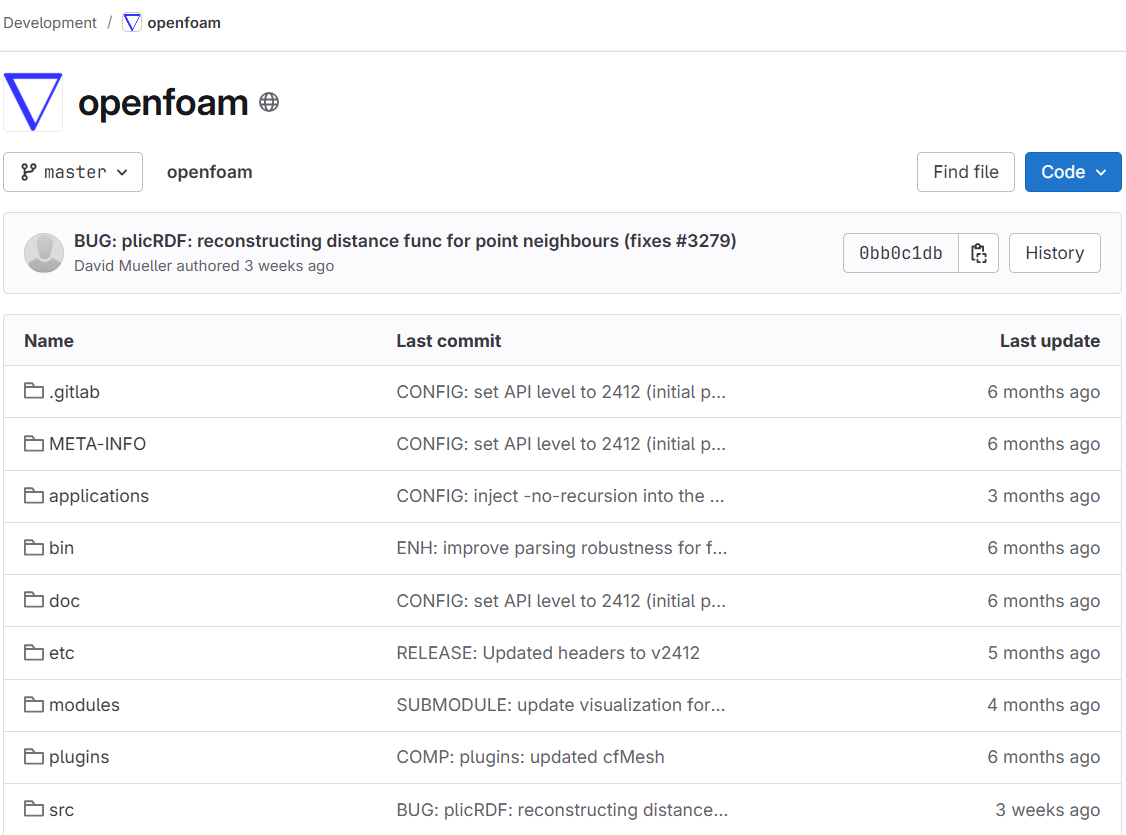Screen dimensions: 1126x835
Task: Click openfoam breadcrumb link
Action: pos(184,23)
